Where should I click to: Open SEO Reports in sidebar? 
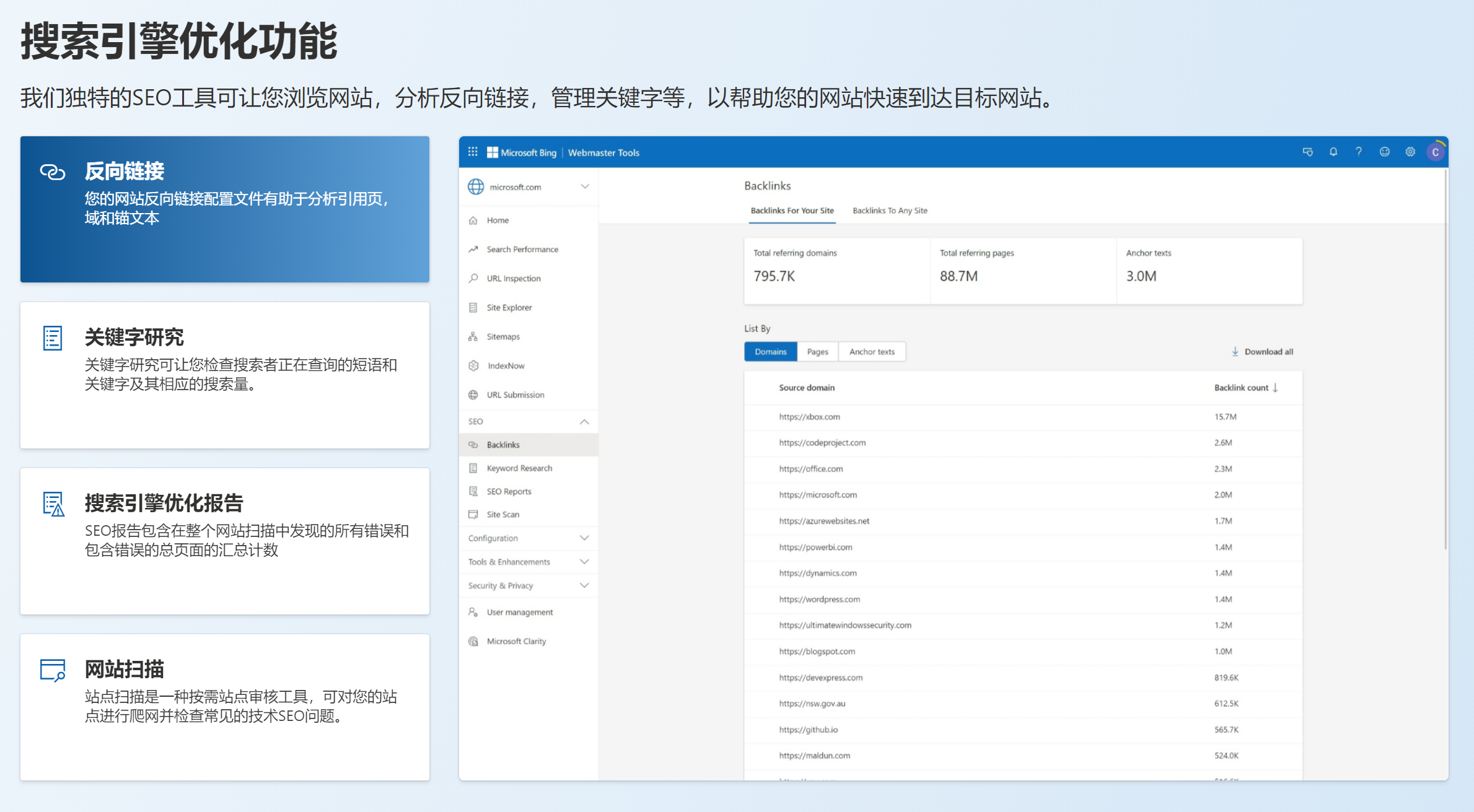coord(529,491)
